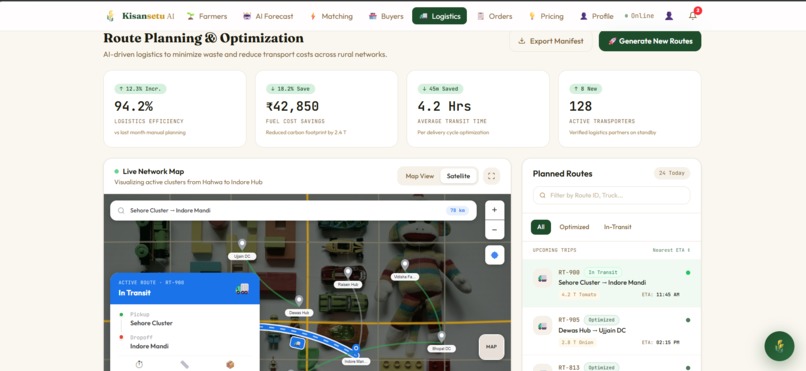Go to the Pricing page
This screenshot has height=371, width=806.
click(546, 16)
